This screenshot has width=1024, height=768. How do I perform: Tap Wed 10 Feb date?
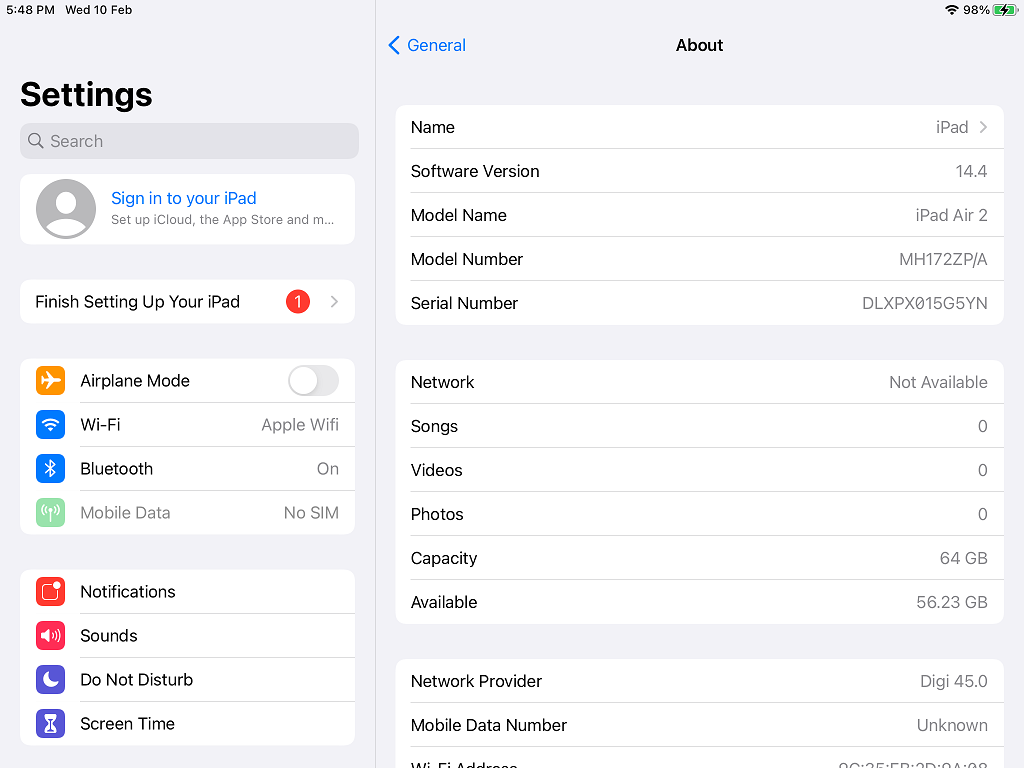click(x=99, y=10)
